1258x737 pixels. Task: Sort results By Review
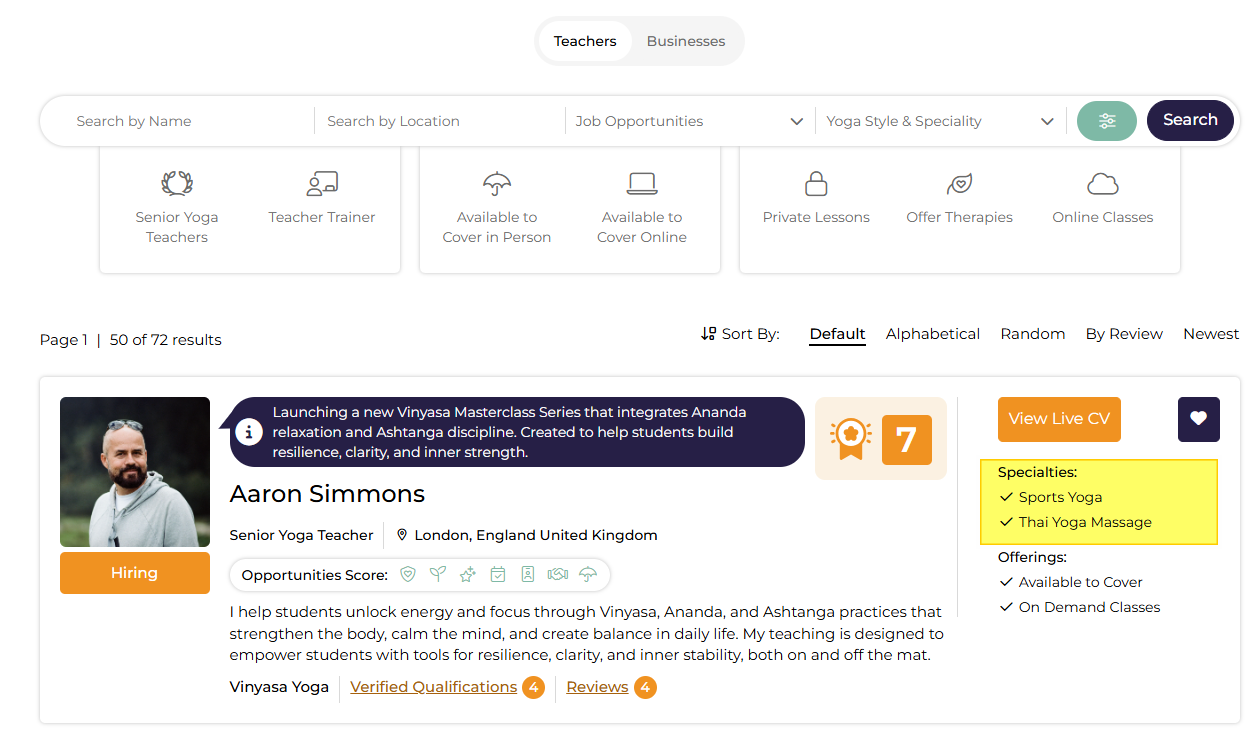[1124, 334]
